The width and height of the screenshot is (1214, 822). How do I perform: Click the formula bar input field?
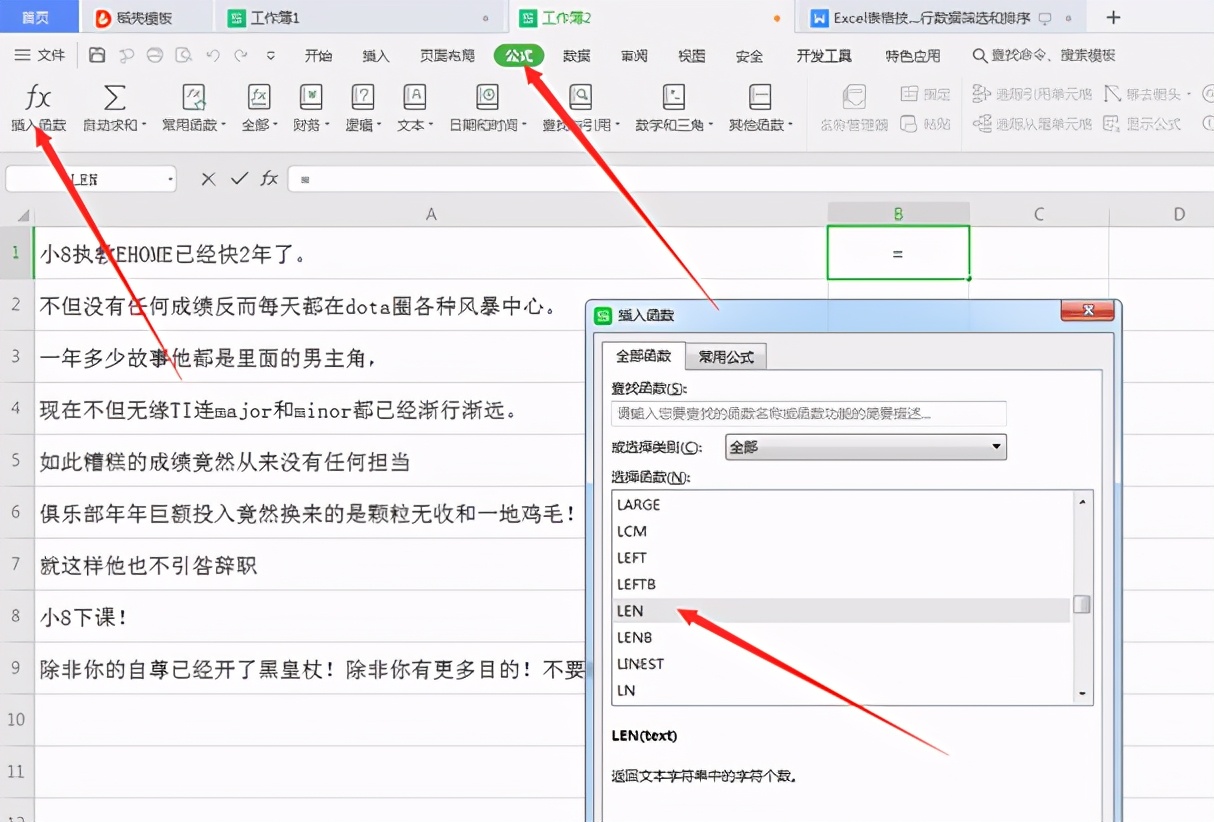pos(750,179)
